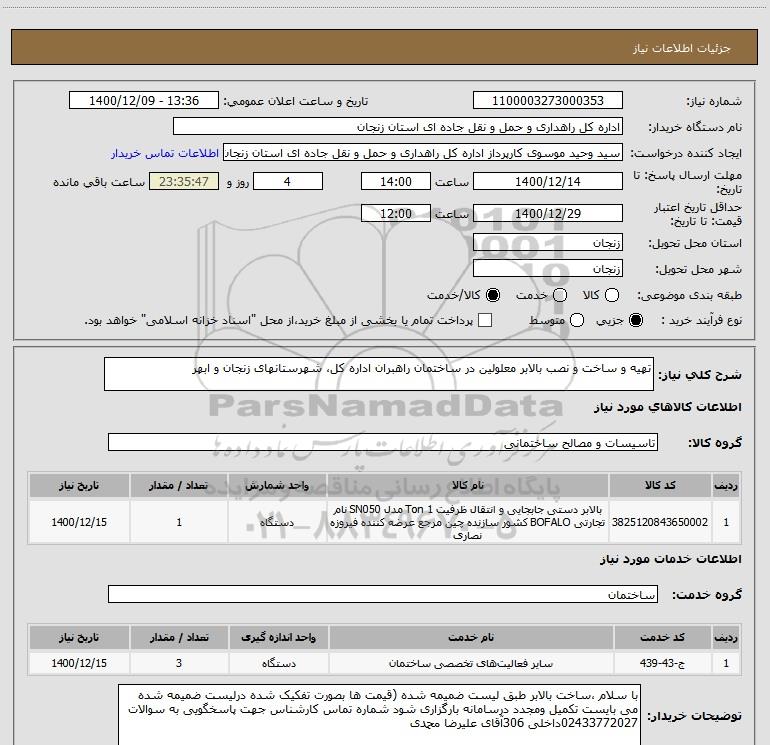Image resolution: width=770 pixels, height=745 pixels.
Task: Choose the متوسط purchase type radio
Action: pyautogui.click(x=577, y=321)
